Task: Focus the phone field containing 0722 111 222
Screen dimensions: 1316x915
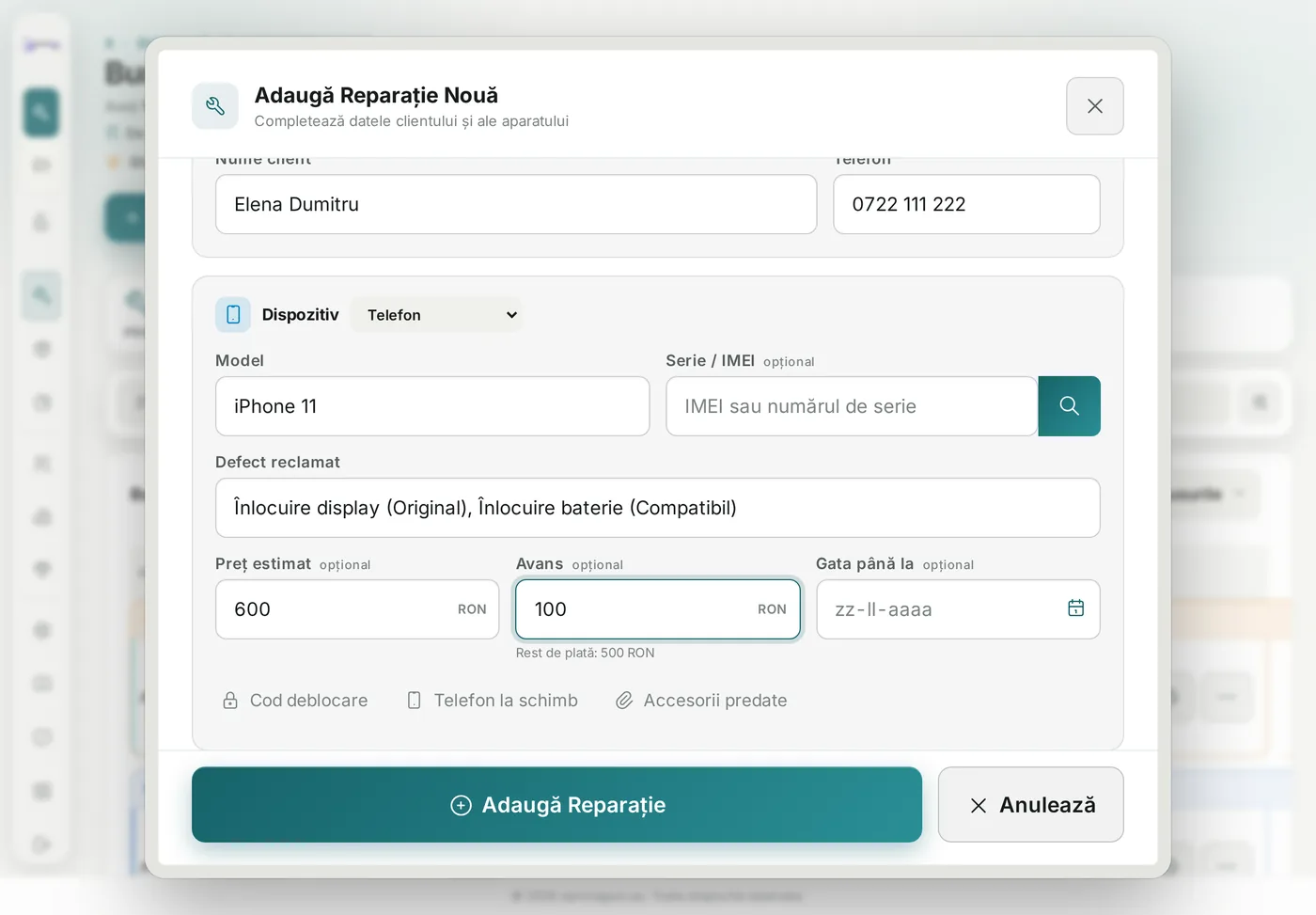Action: coord(966,204)
